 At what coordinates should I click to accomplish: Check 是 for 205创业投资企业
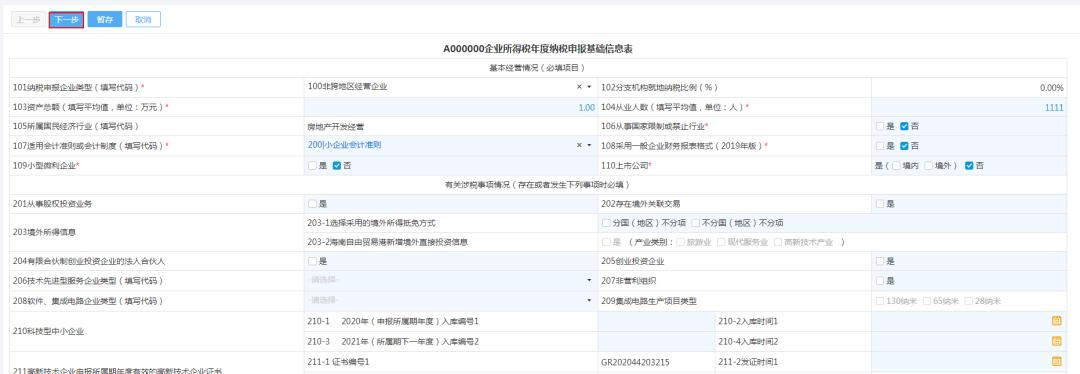[x=880, y=261]
